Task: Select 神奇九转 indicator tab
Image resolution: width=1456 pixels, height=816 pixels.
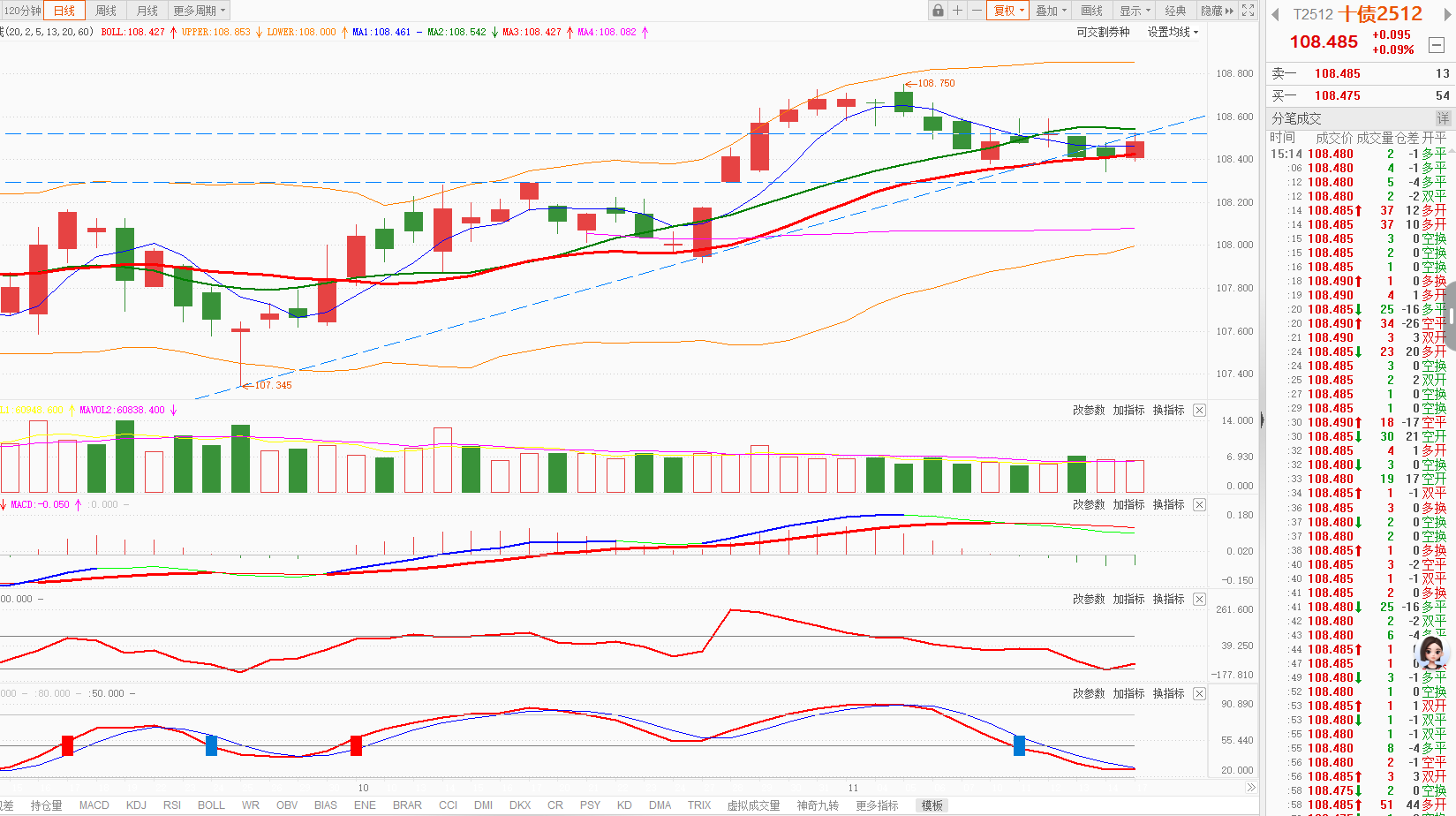Action: click(818, 805)
